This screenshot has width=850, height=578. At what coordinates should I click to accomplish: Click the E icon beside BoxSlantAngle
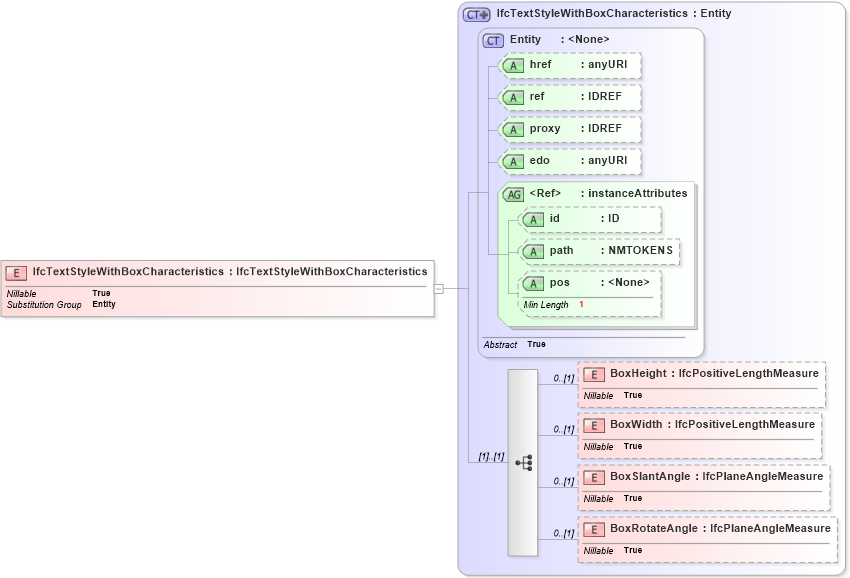tap(594, 477)
